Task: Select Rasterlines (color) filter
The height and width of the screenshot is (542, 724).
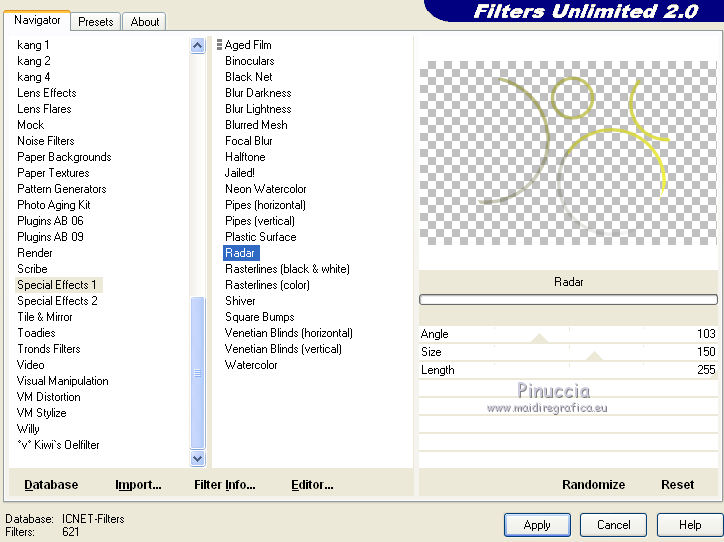Action: (x=267, y=285)
